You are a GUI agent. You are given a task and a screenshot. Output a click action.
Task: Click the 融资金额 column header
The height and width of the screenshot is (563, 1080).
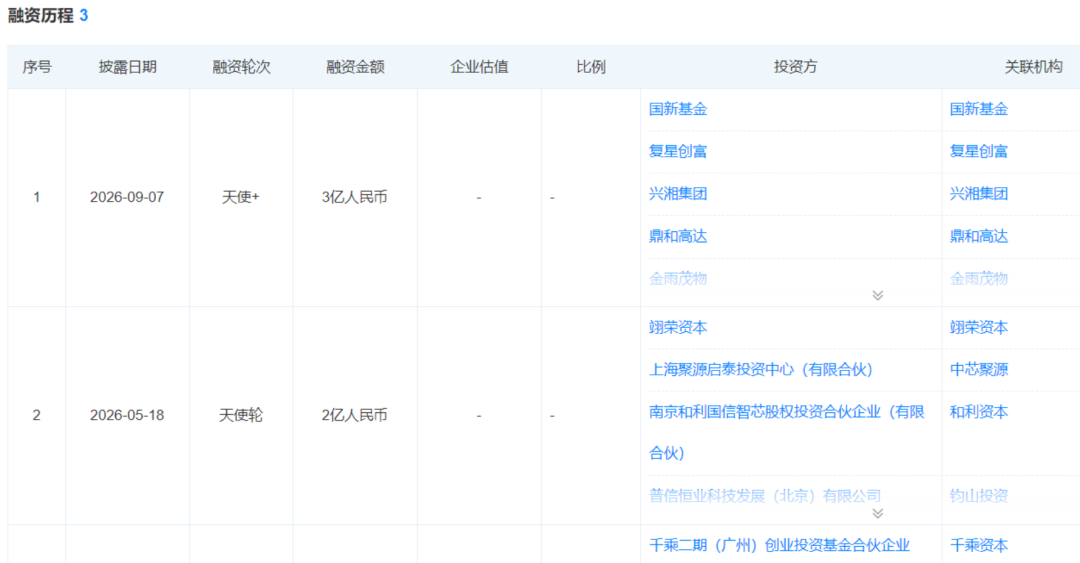pos(355,67)
